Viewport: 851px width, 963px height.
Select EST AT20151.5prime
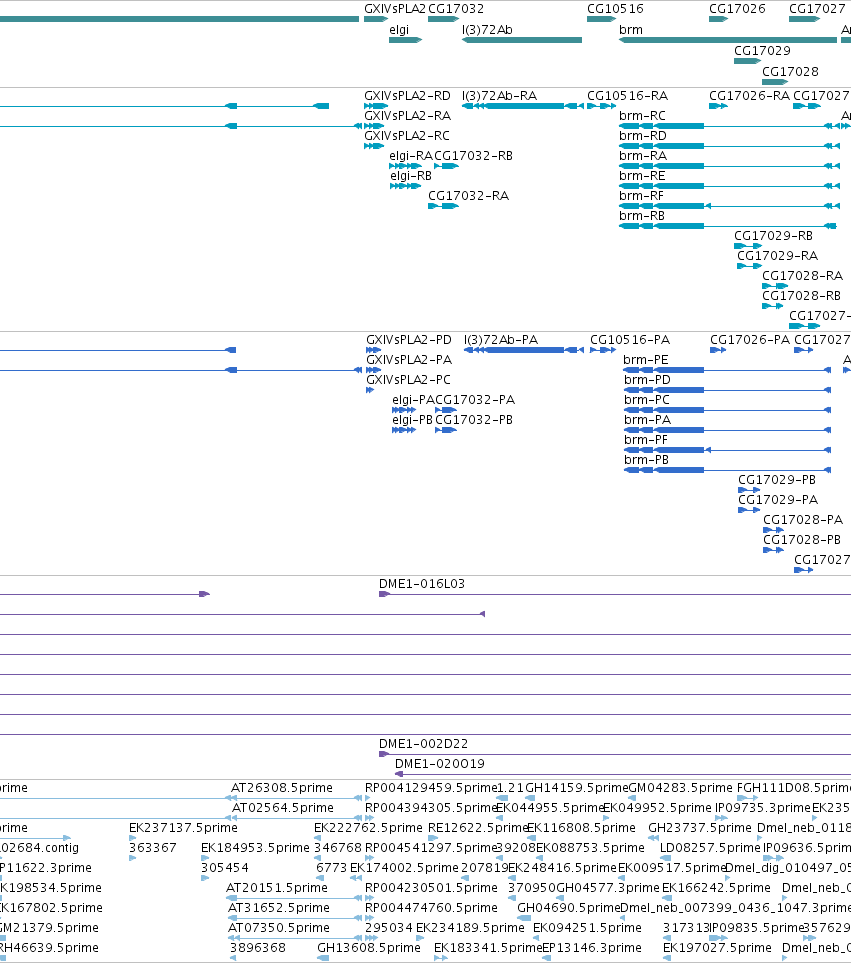(x=277, y=888)
